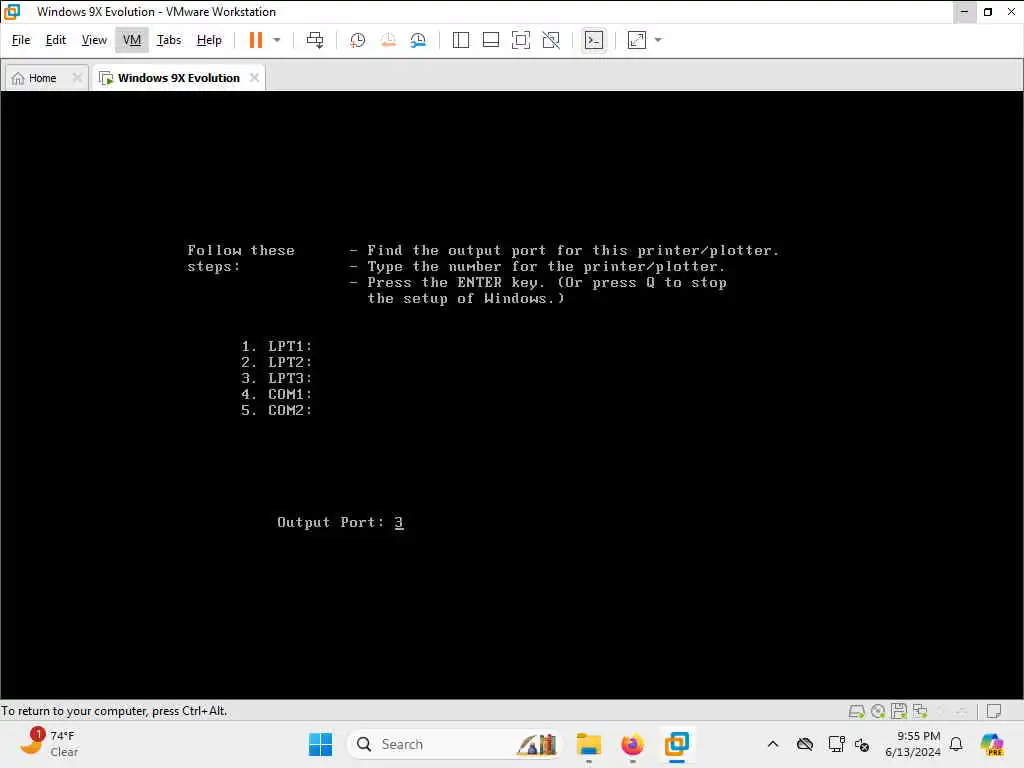Toggle the thumbnail bar view
1024x768 pixels.
490,40
